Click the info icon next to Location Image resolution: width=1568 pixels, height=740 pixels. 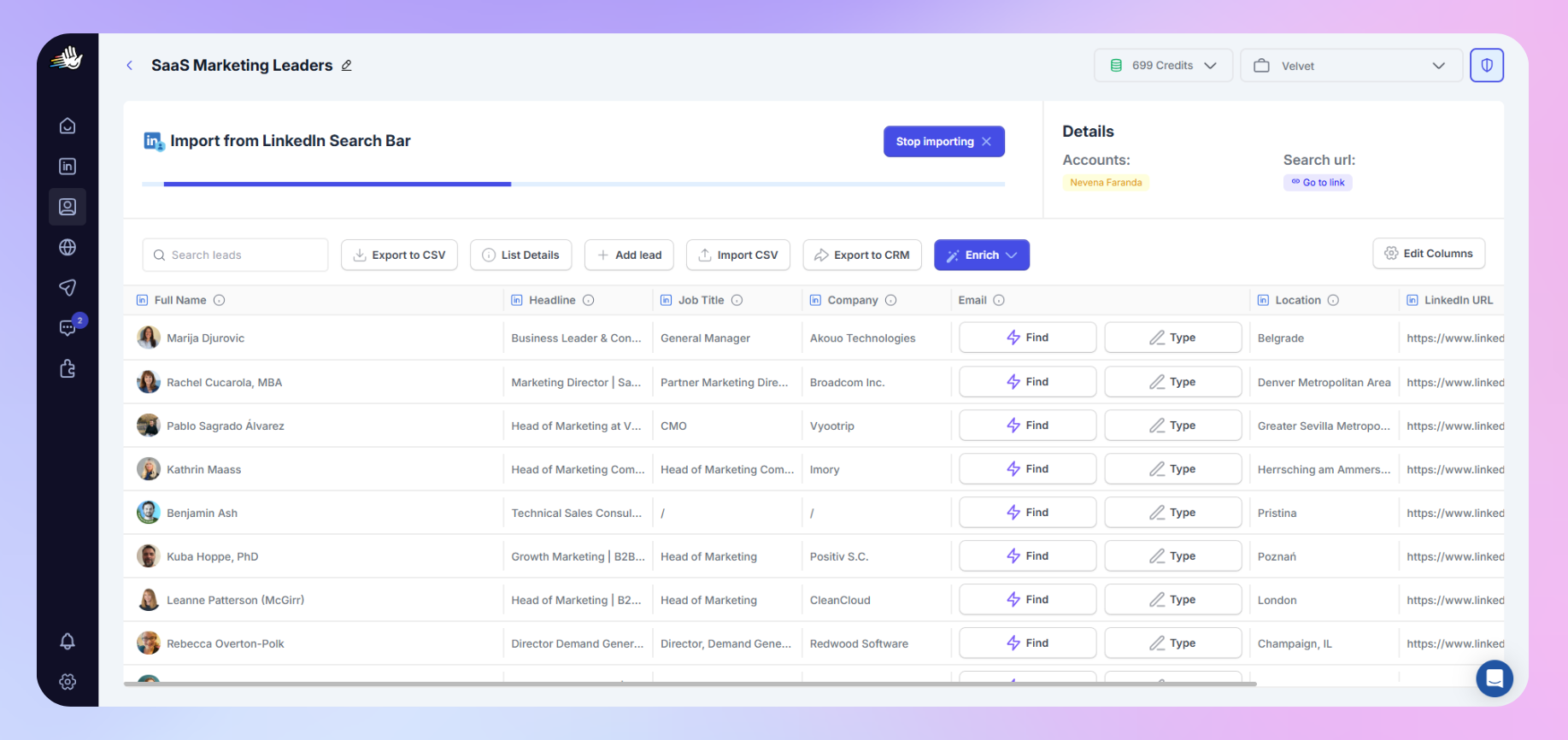(x=1334, y=300)
